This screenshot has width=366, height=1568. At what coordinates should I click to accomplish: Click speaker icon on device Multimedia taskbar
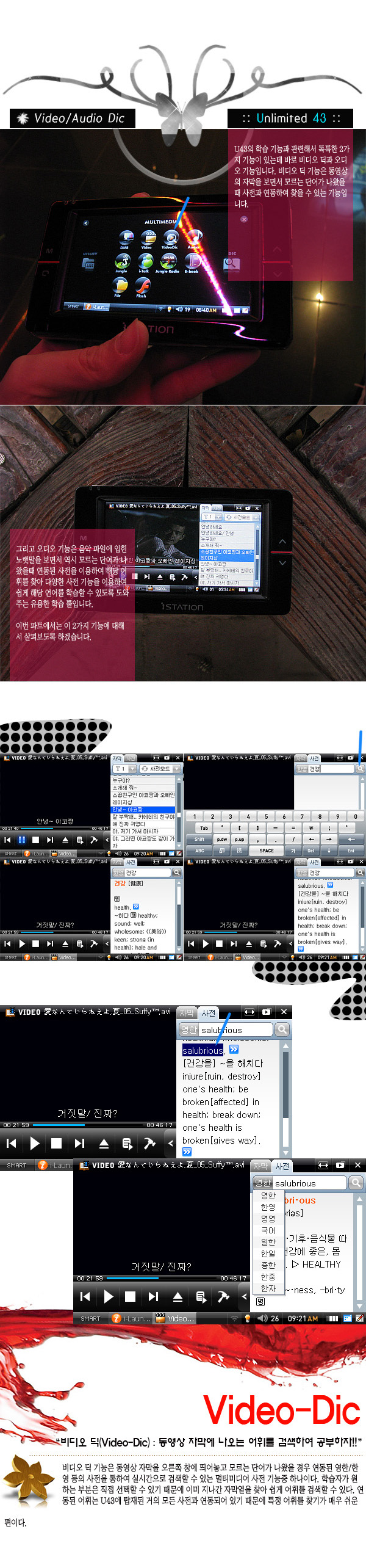[x=179, y=309]
